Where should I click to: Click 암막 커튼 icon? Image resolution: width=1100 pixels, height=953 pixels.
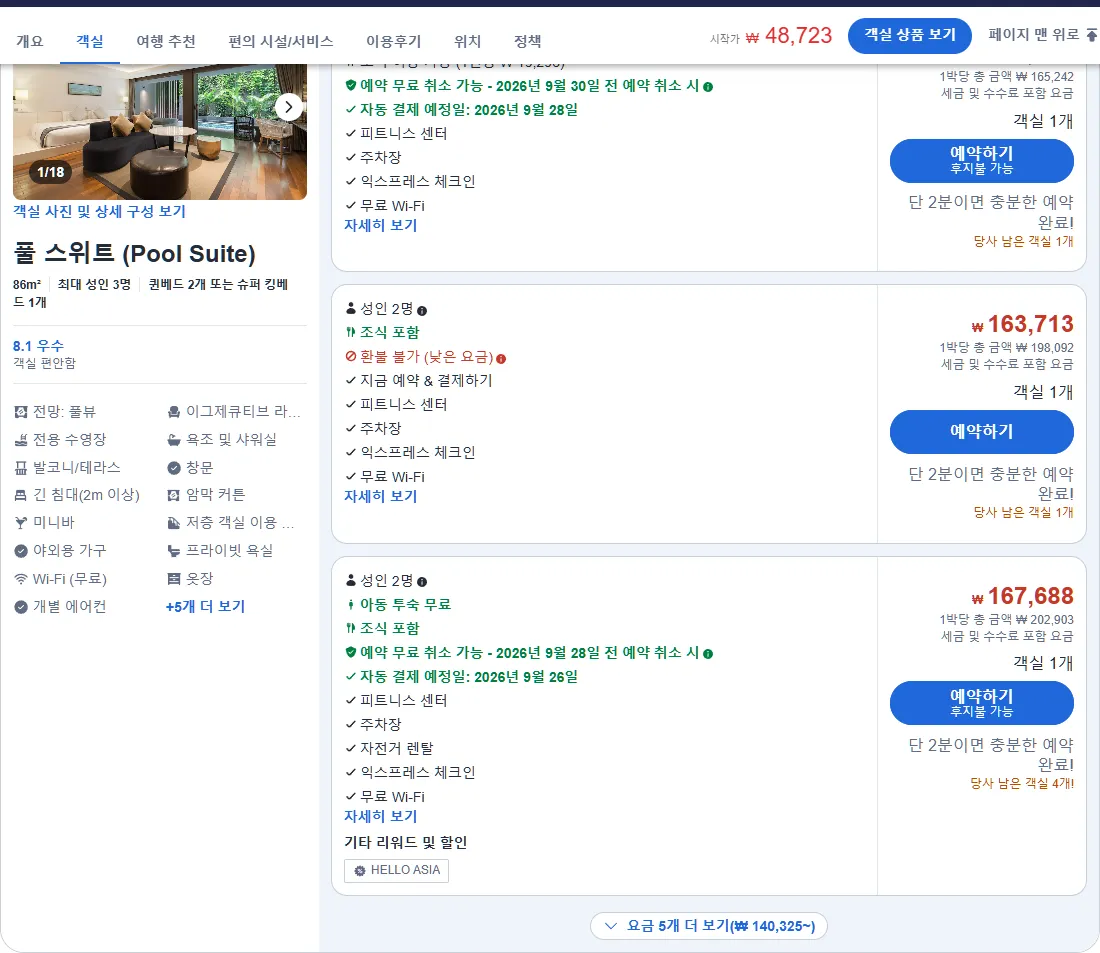174,495
